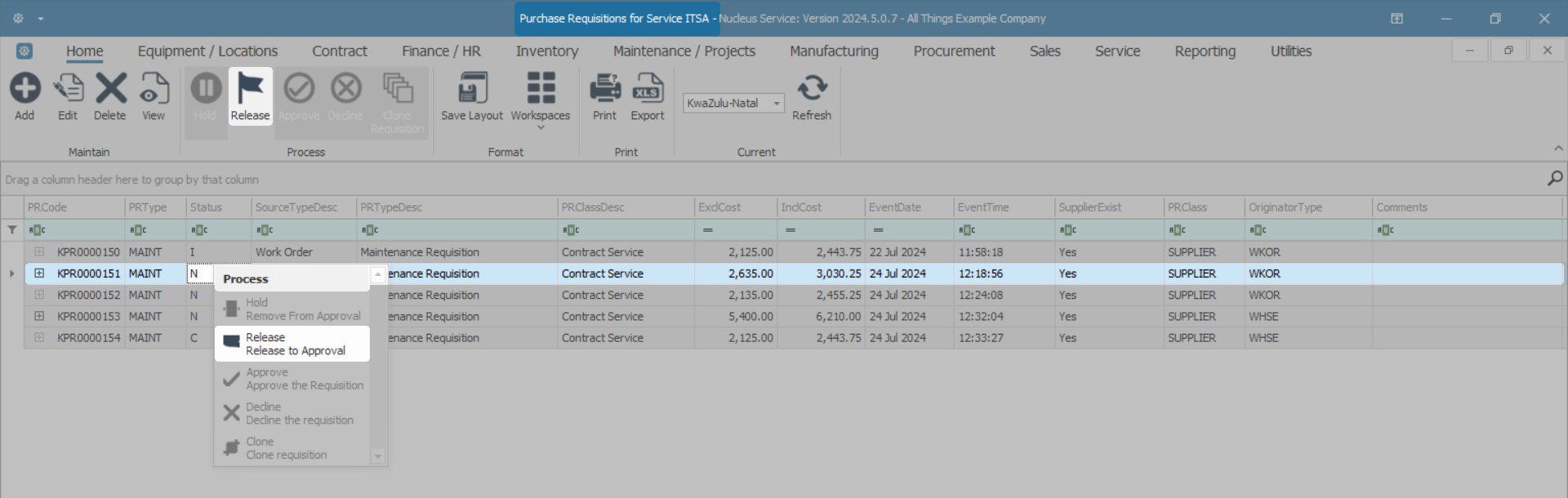Click the Approve checkmark ribbon icon
The height and width of the screenshot is (498, 1568).
point(299,88)
